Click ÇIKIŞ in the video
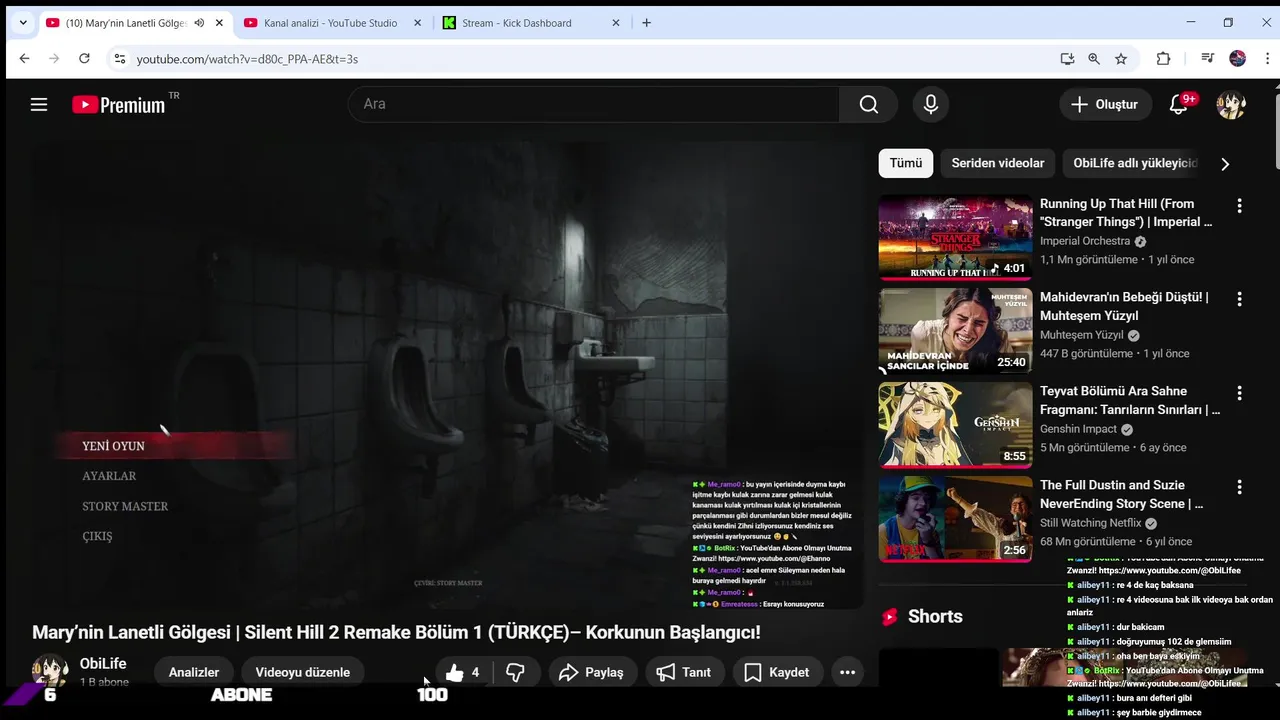The width and height of the screenshot is (1280, 720). tap(97, 536)
